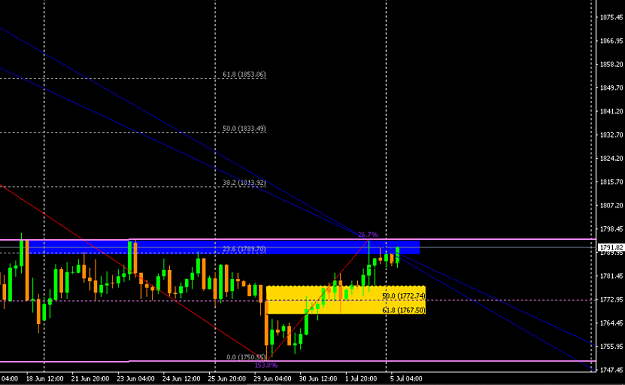Screen dimensions: 625x385
Task: Click the 1841.20 price scale value
Action: tap(611, 111)
